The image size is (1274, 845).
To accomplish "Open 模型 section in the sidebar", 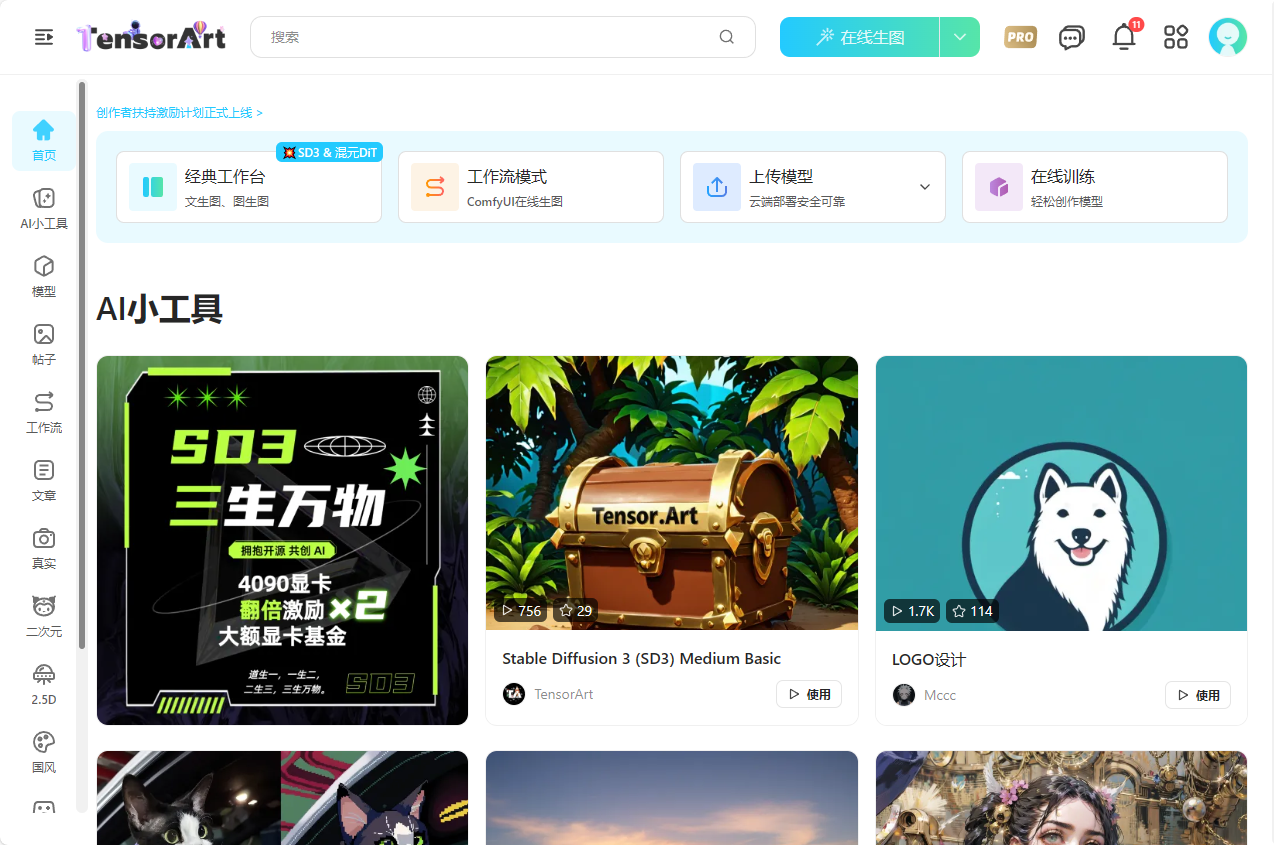I will (44, 276).
